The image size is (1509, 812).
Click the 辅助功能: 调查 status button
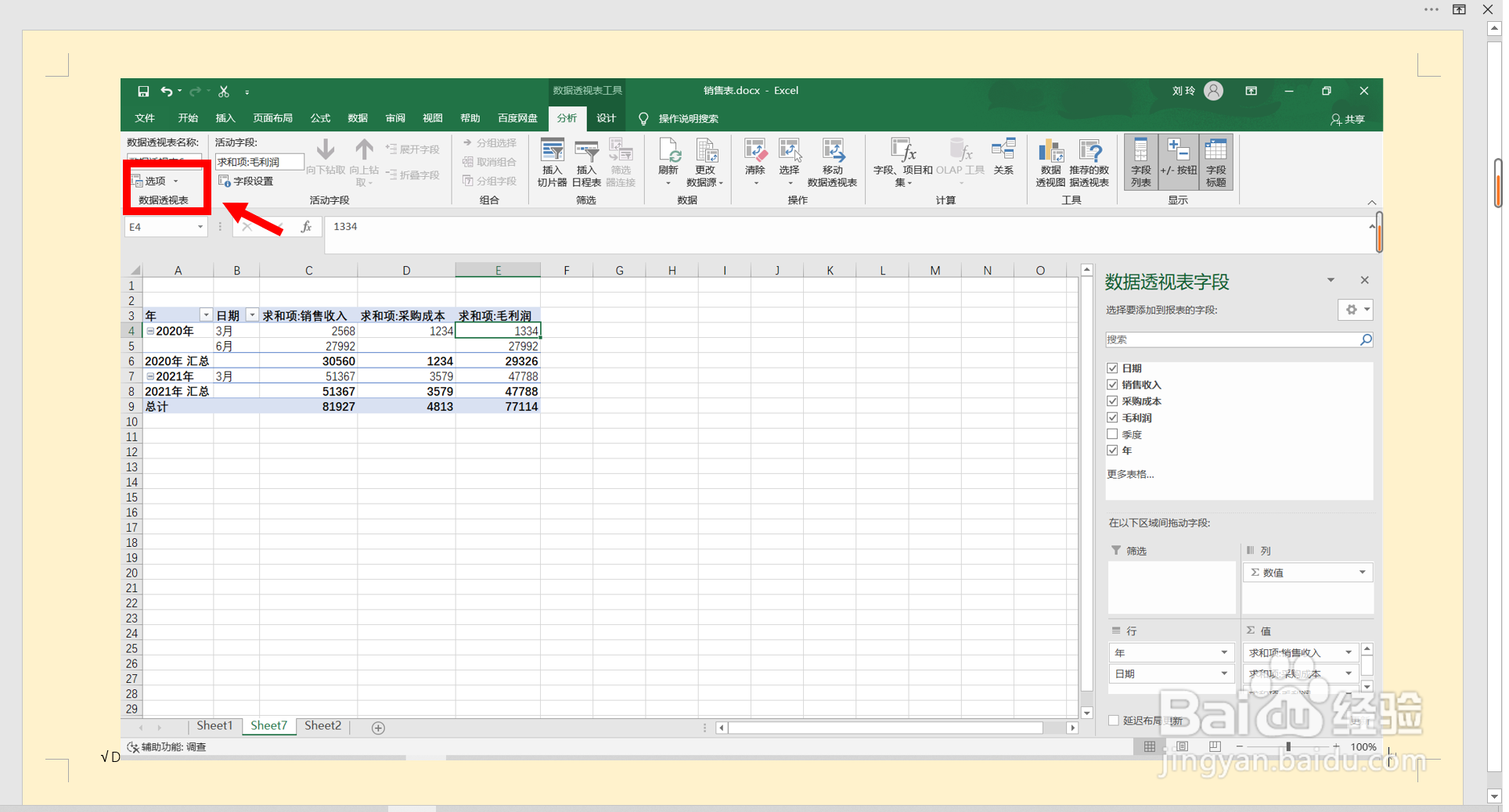[x=166, y=748]
